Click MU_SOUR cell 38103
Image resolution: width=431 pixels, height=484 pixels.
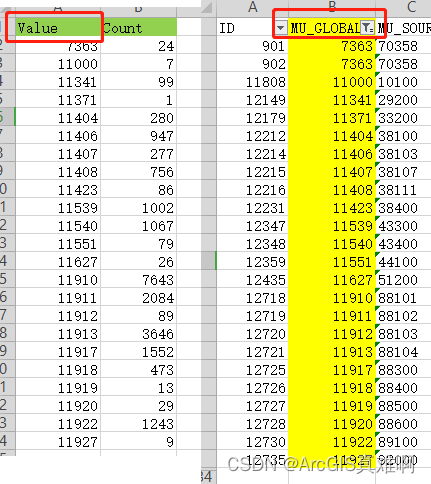(404, 154)
